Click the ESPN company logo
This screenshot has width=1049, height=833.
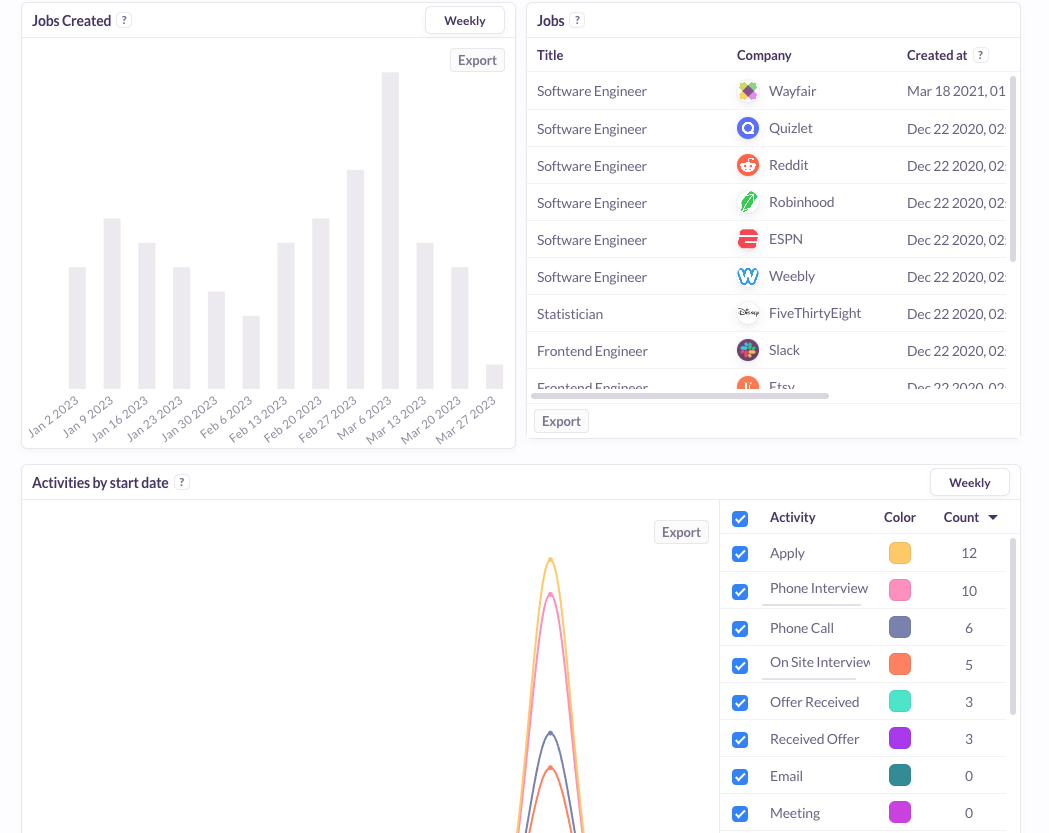click(748, 239)
